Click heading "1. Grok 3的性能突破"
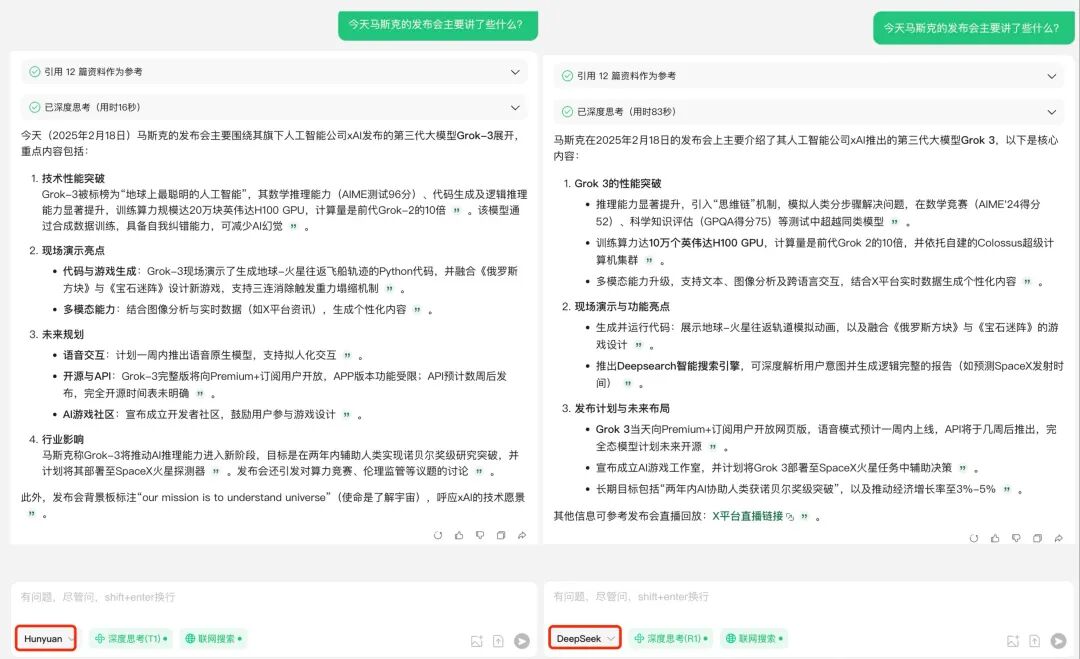1080x659 pixels. point(612,183)
